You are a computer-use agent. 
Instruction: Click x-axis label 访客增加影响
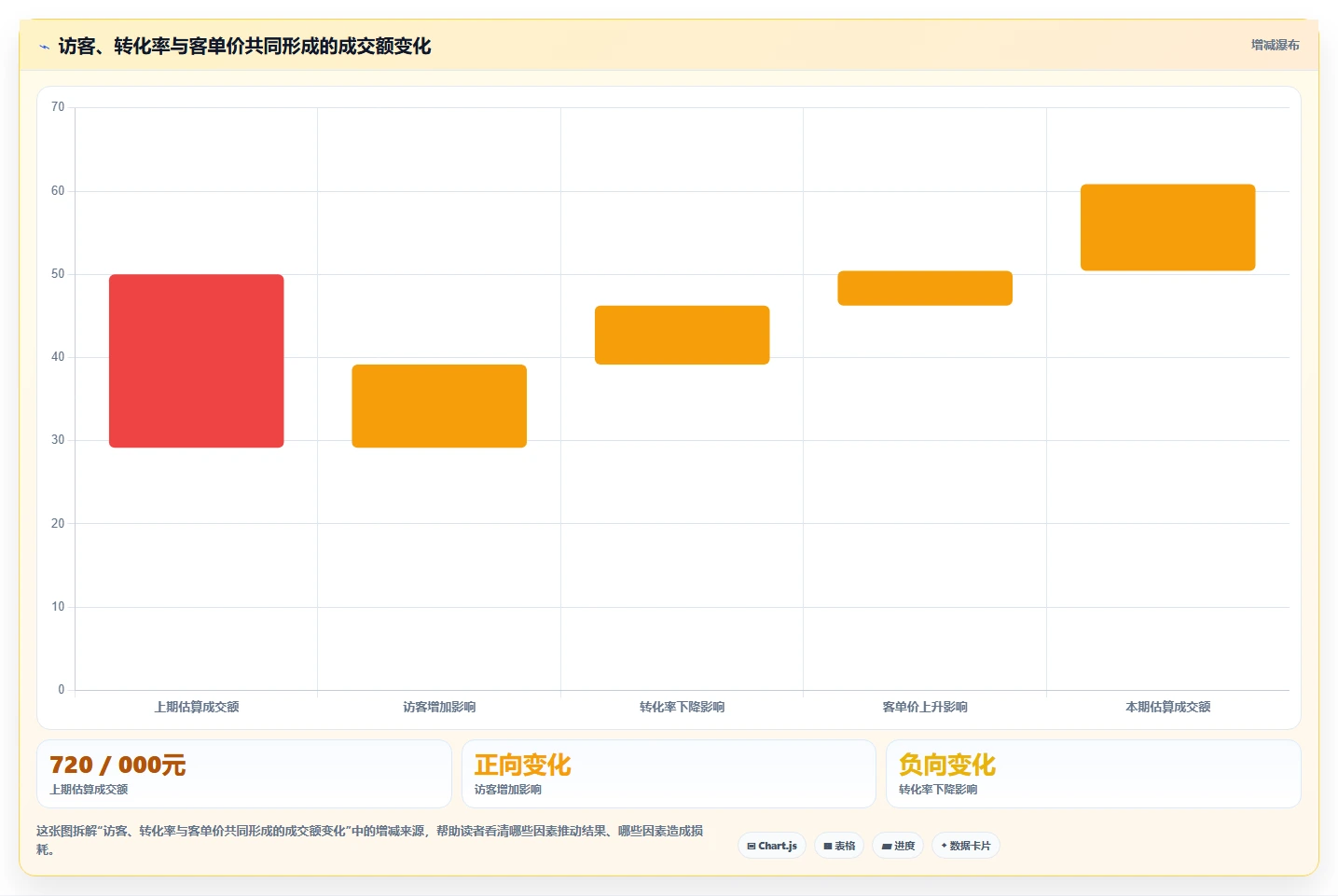pyautogui.click(x=439, y=707)
